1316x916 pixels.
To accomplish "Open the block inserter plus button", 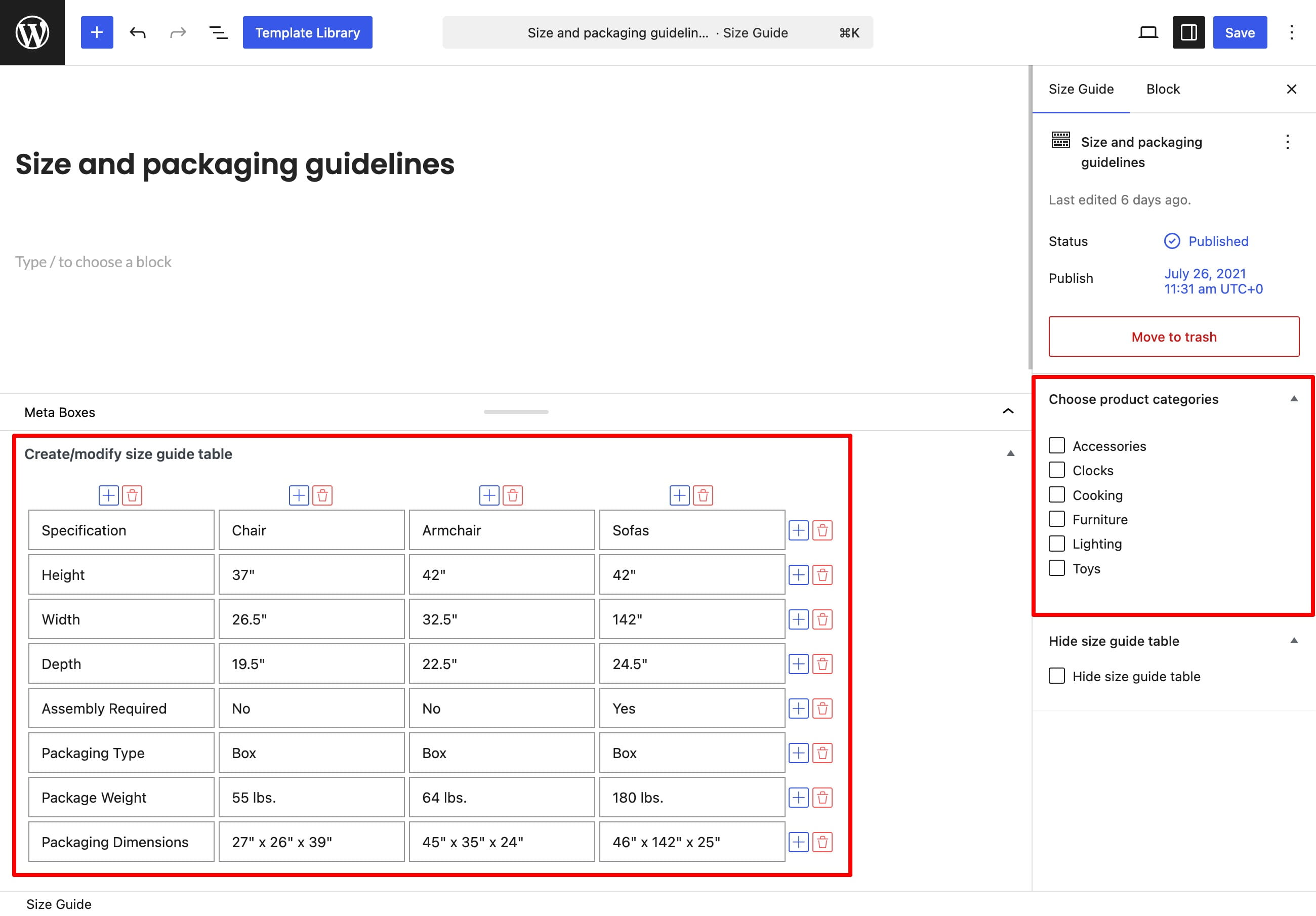I will point(97,33).
